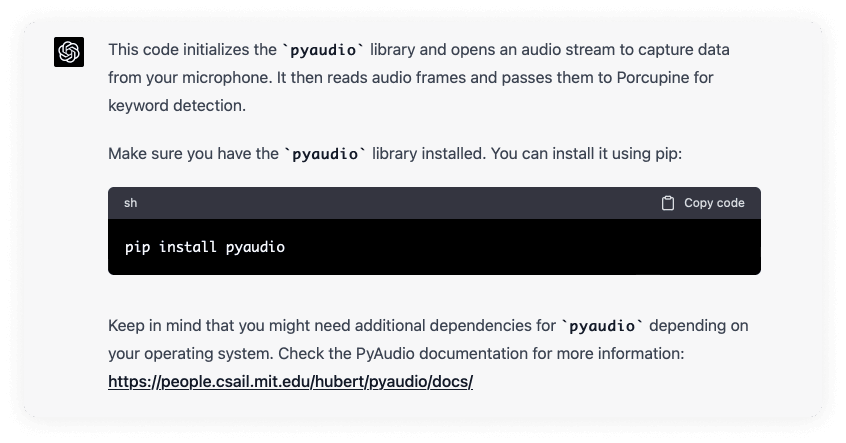Screen dimensions: 846x443
Task: Click the text 'Make sure you have the'
Action: pos(193,154)
